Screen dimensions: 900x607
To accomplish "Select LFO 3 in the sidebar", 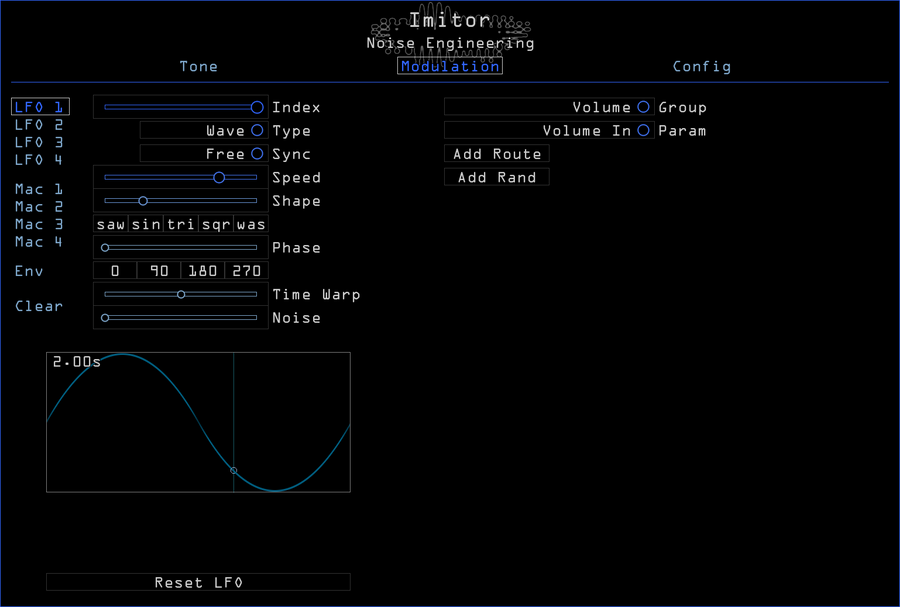I will 39,142.
